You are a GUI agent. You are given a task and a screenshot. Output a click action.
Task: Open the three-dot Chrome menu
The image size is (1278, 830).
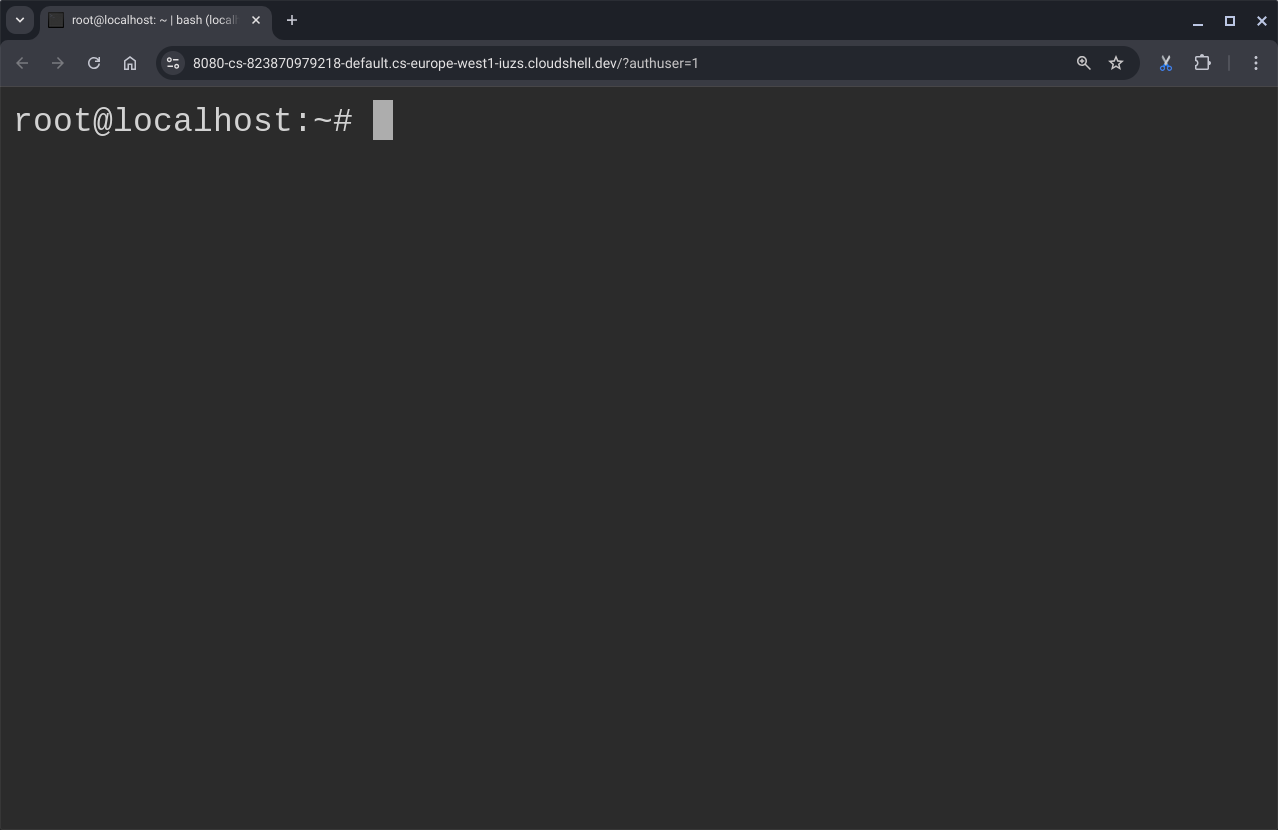point(1256,62)
